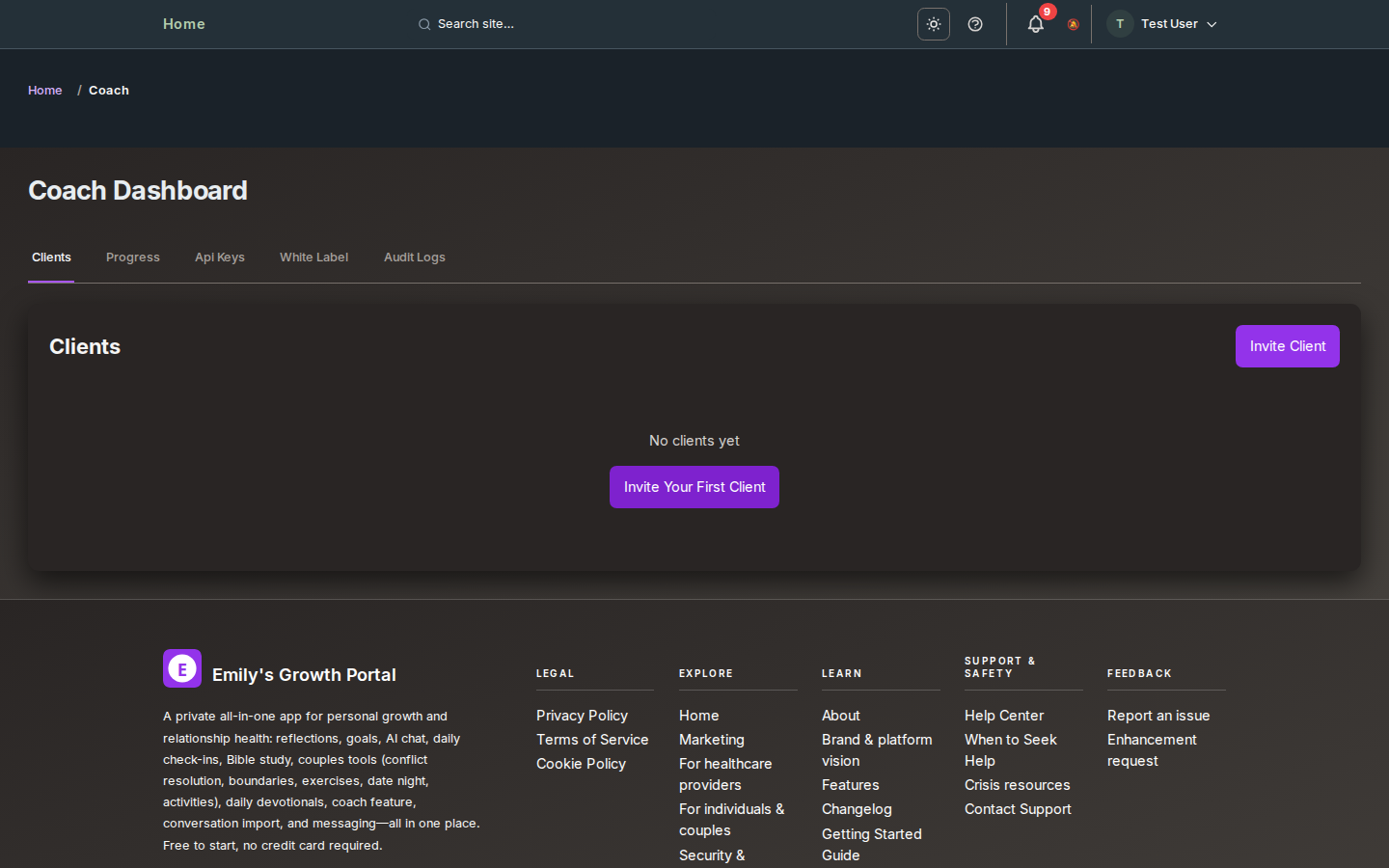Click the Emily's Growth Portal logo

tap(182, 668)
